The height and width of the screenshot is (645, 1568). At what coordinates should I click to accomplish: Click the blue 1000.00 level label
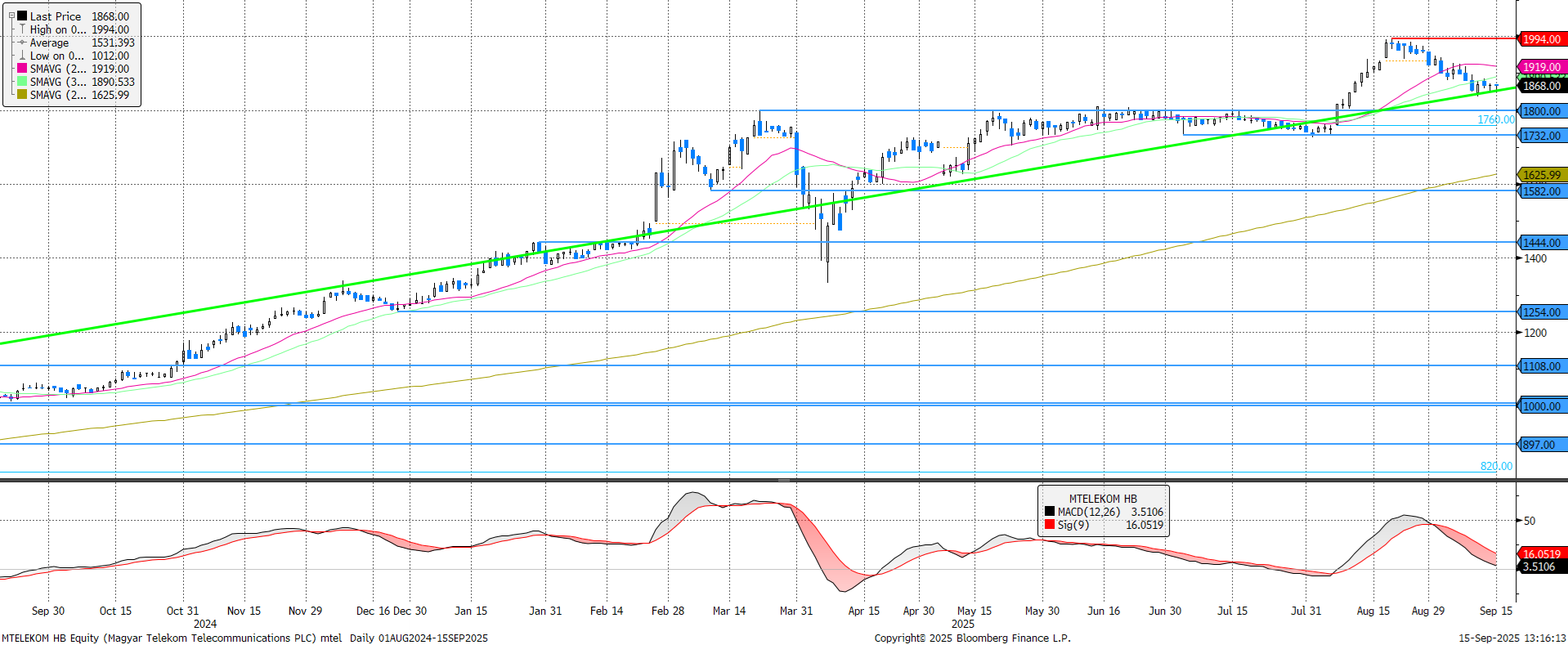point(1542,406)
